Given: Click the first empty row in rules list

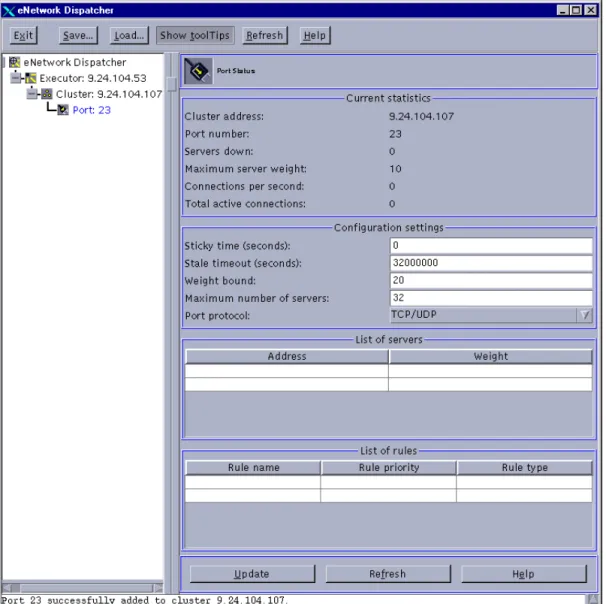Looking at the screenshot, I should pos(388,482).
